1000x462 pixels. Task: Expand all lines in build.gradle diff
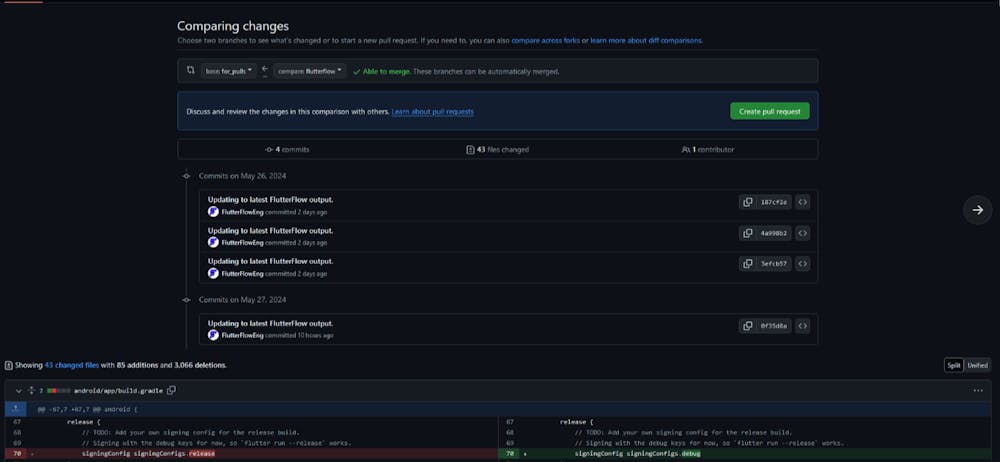click(x=31, y=390)
